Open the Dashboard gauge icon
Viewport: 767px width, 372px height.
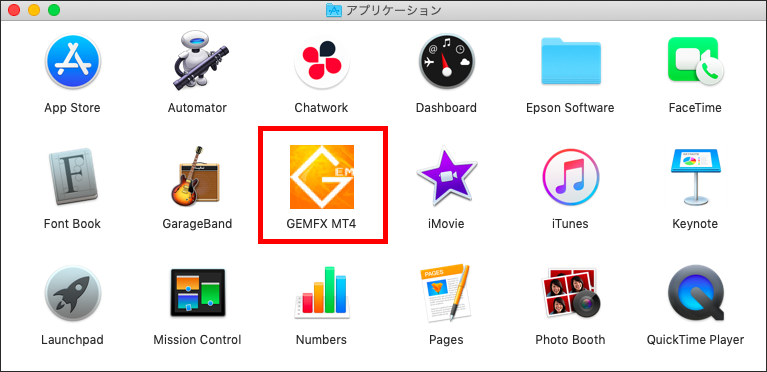coord(447,61)
